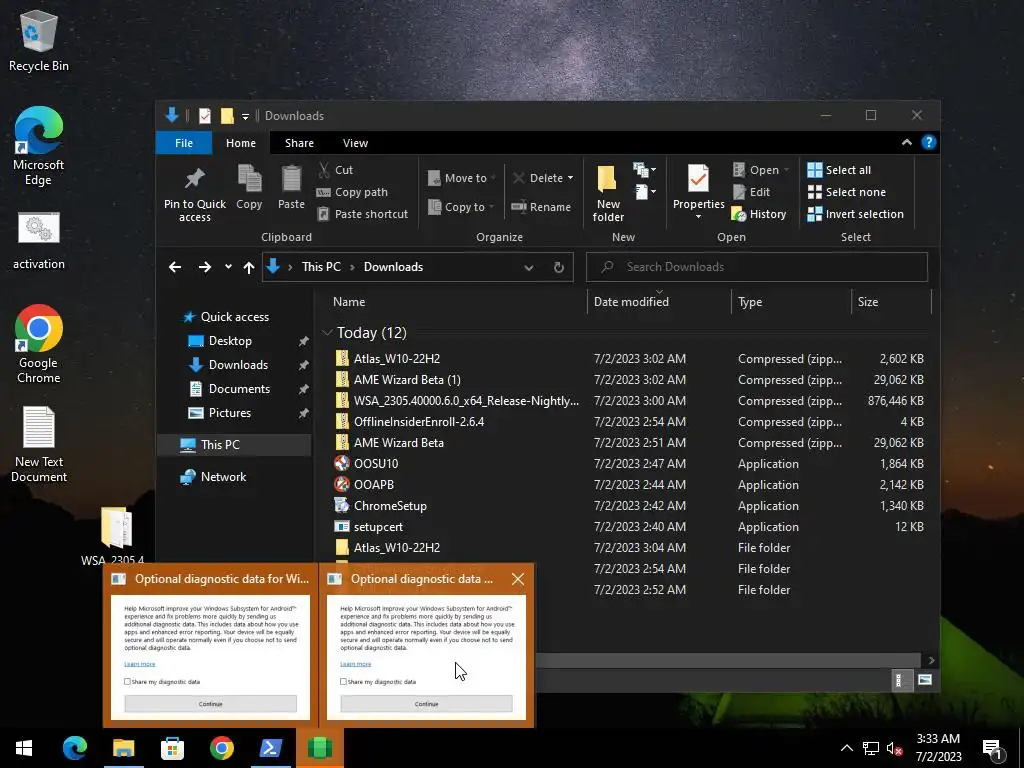
Task: Expand the New item dropdown
Action: click(645, 170)
